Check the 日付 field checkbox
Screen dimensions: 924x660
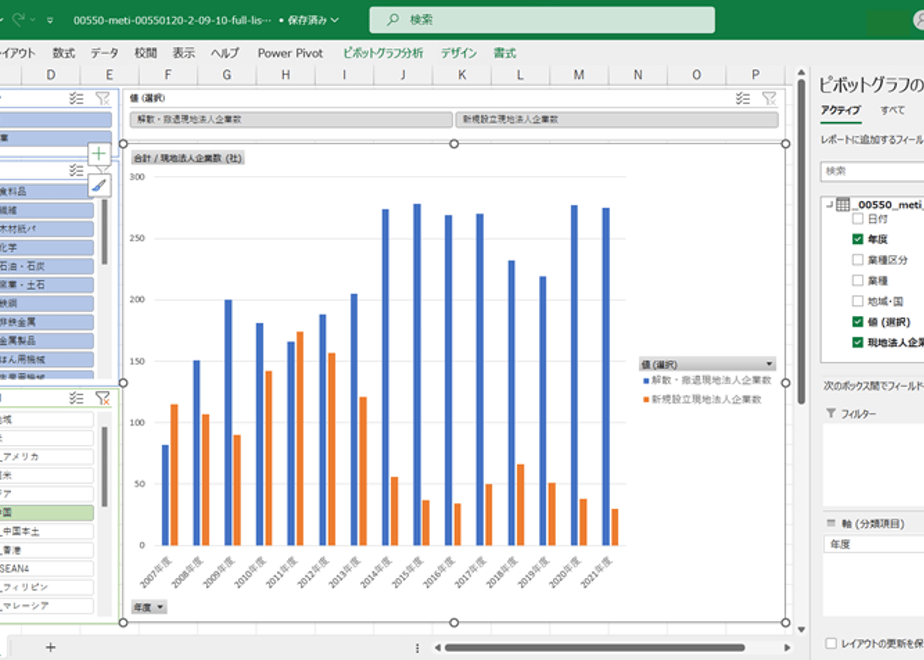[x=858, y=219]
